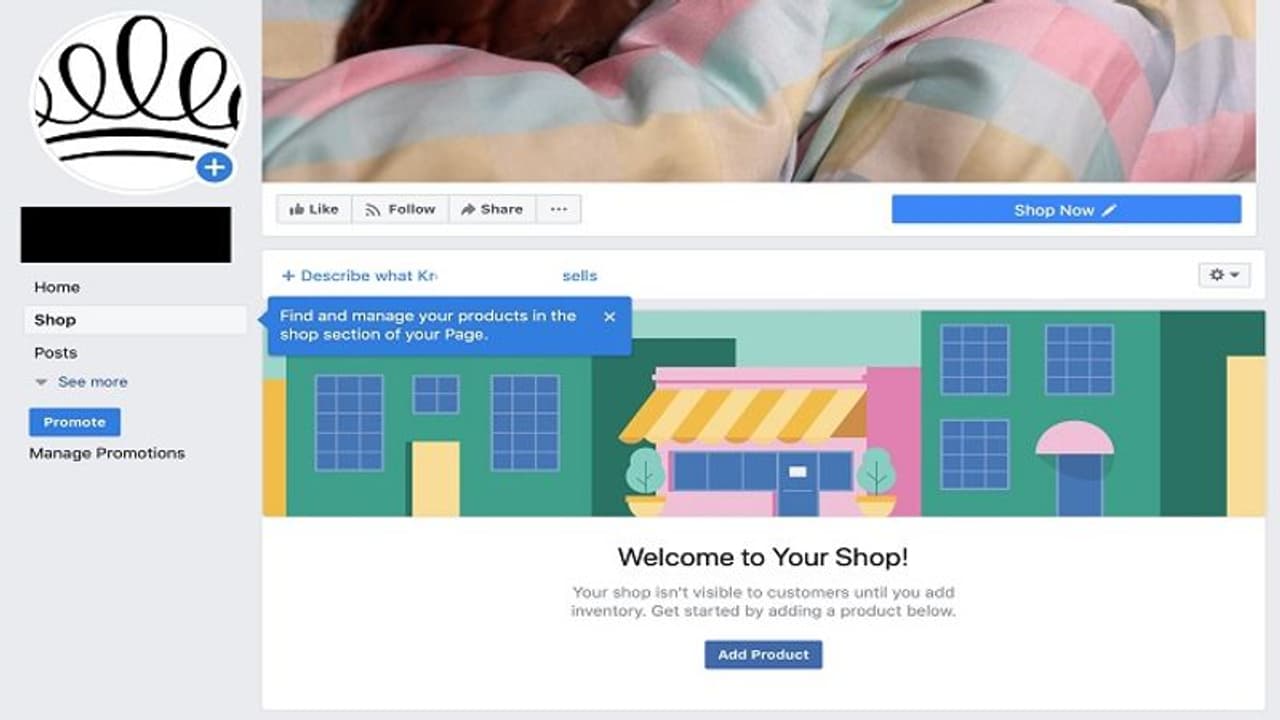Viewport: 1280px width, 720px height.
Task: Click the pink storefront illustration banner
Action: point(764,414)
